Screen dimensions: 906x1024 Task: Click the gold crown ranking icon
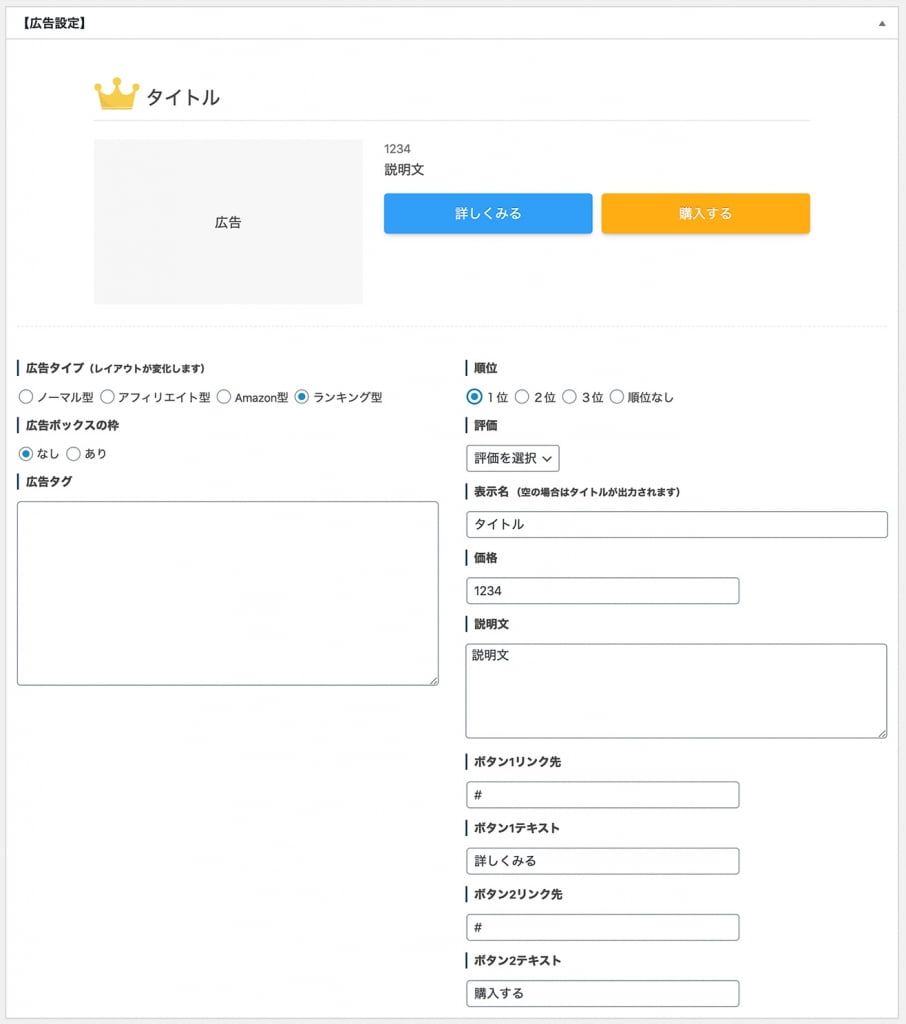click(x=117, y=94)
